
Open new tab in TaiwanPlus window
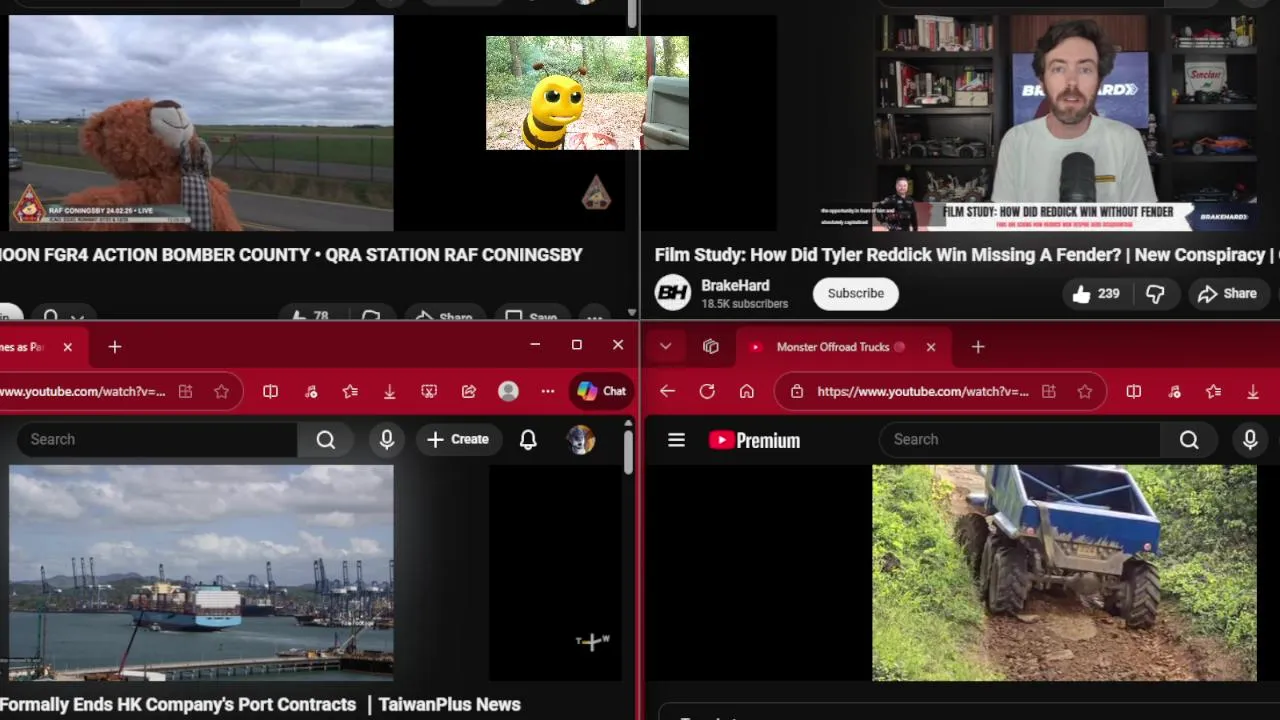coord(115,347)
